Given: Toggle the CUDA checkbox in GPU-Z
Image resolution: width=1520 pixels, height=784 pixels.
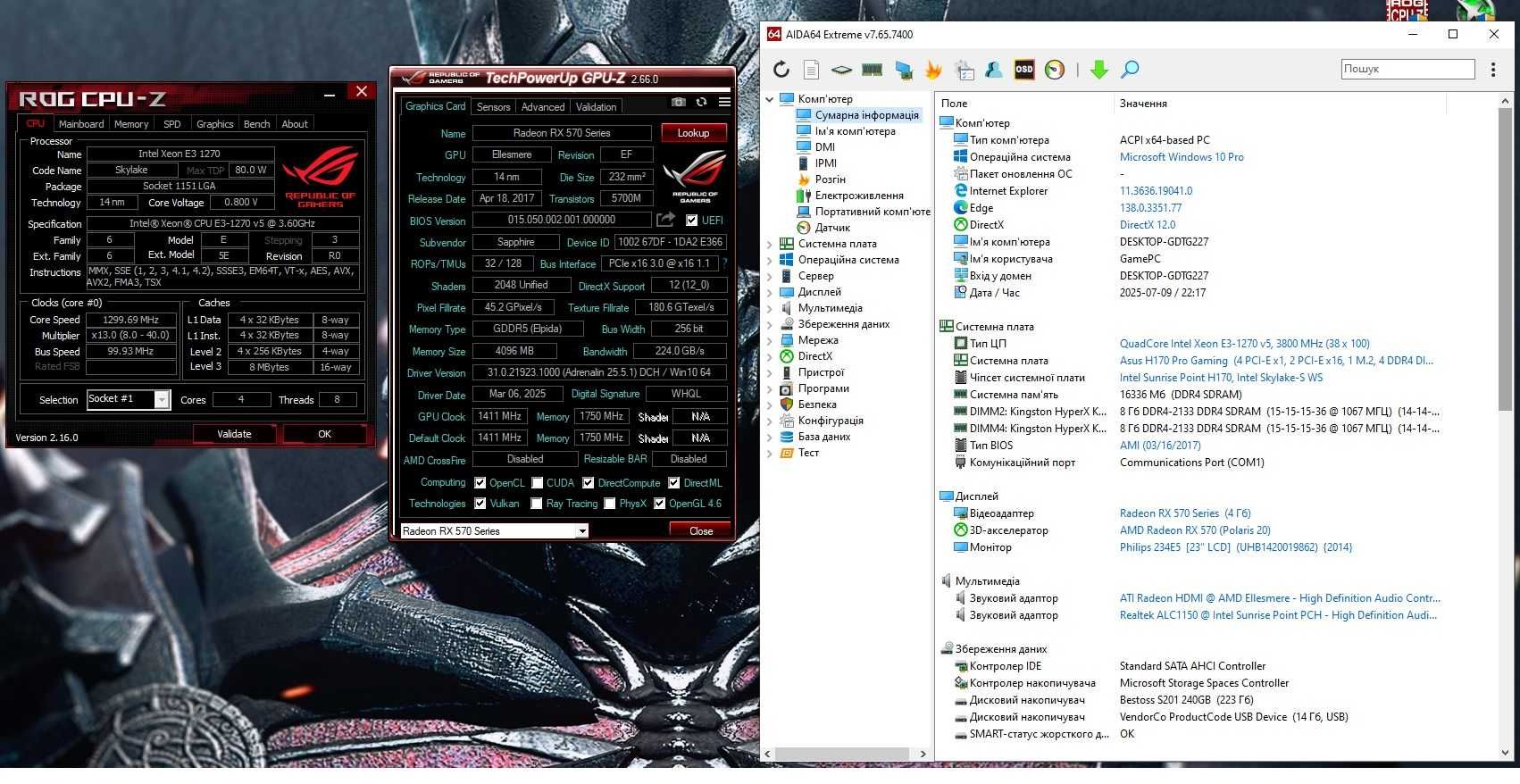Looking at the screenshot, I should pos(537,483).
